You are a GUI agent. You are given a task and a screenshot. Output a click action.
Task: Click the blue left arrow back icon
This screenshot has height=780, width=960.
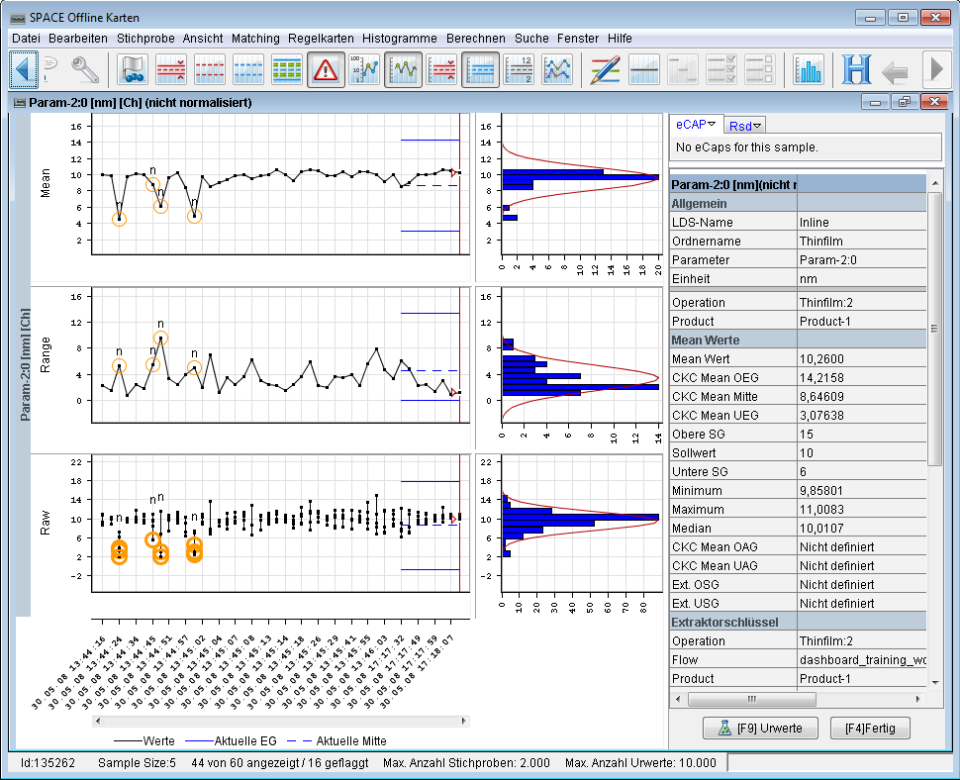[x=24, y=69]
